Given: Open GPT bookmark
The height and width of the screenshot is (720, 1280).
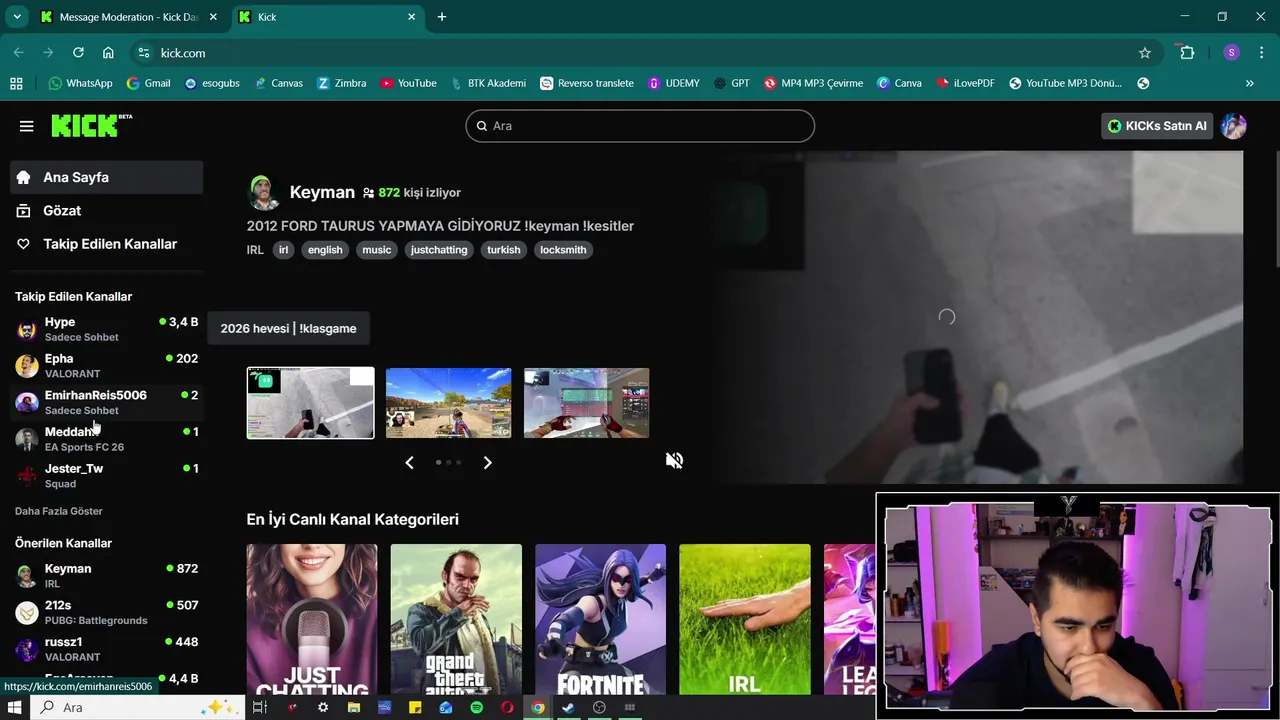Looking at the screenshot, I should click(x=731, y=83).
